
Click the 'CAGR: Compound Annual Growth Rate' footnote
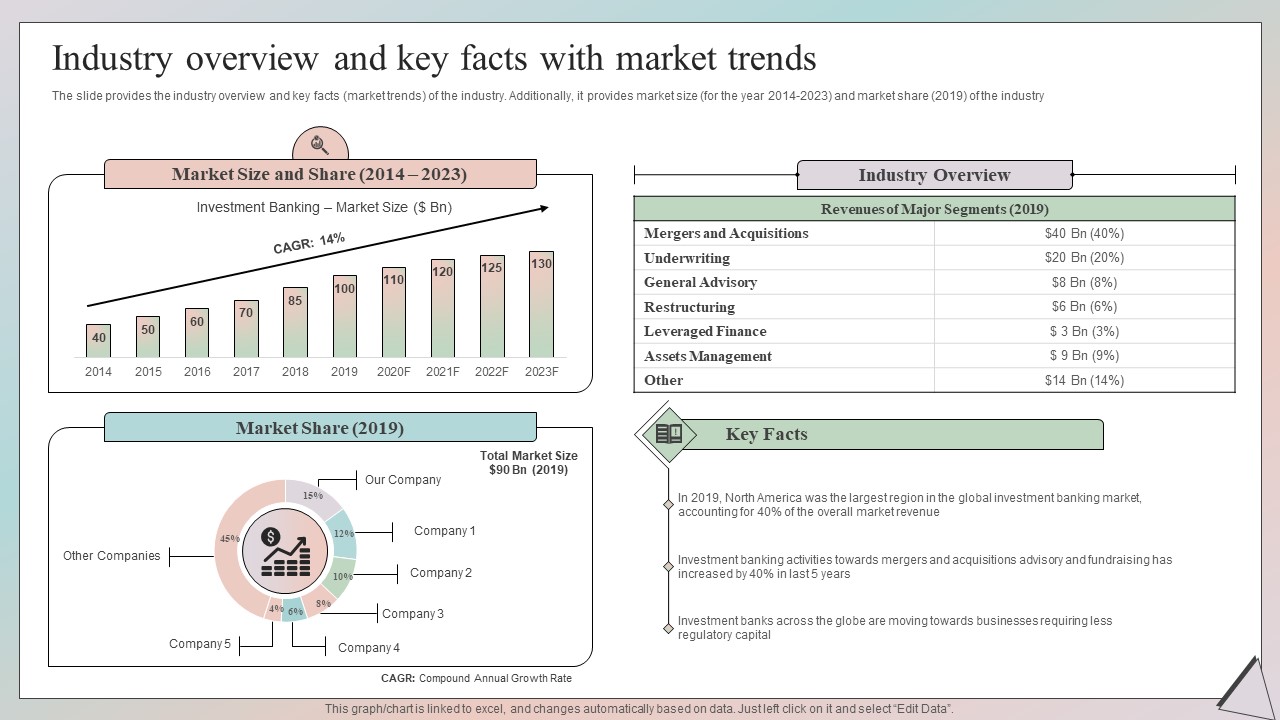click(476, 678)
